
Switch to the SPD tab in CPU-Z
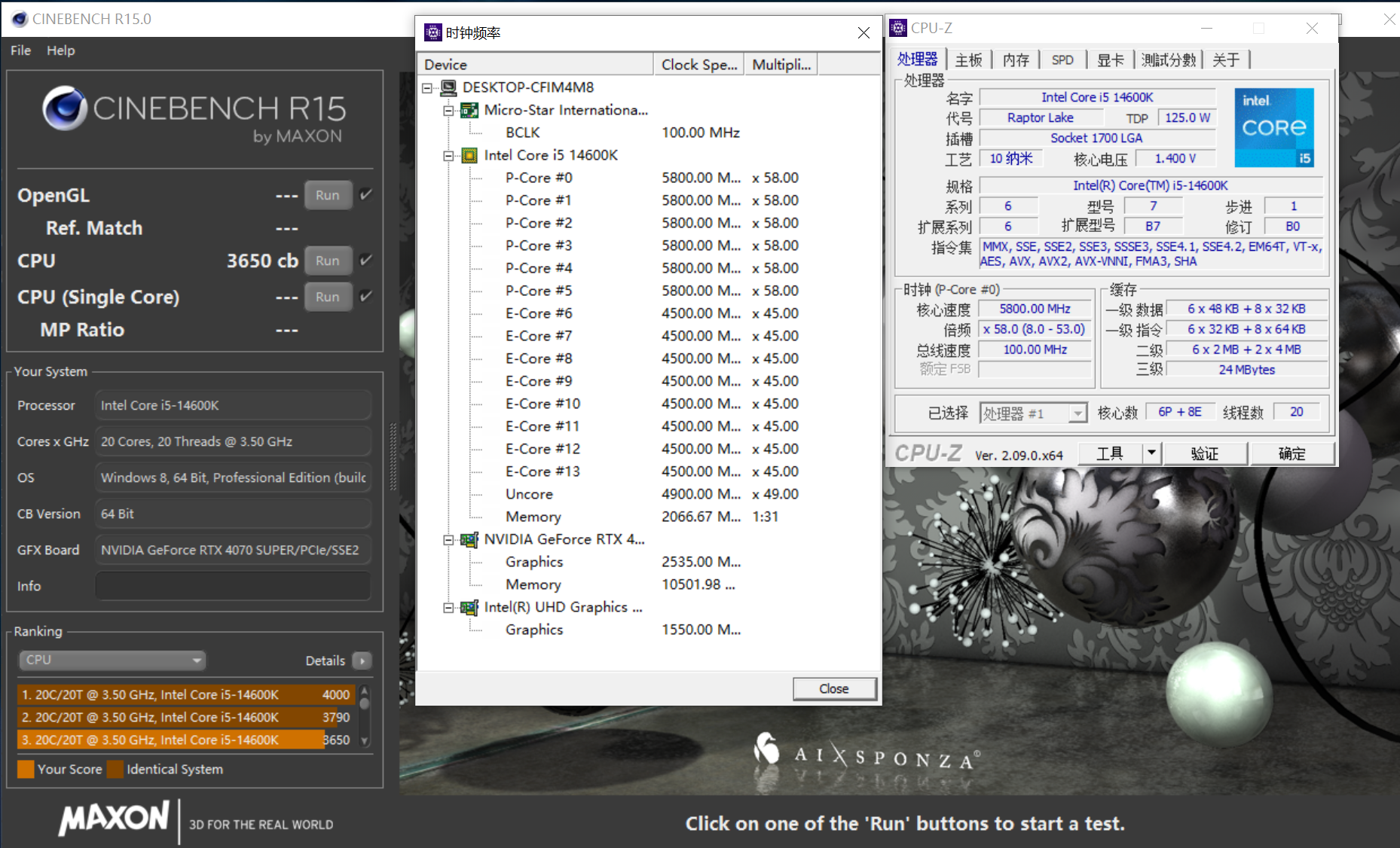point(1062,60)
